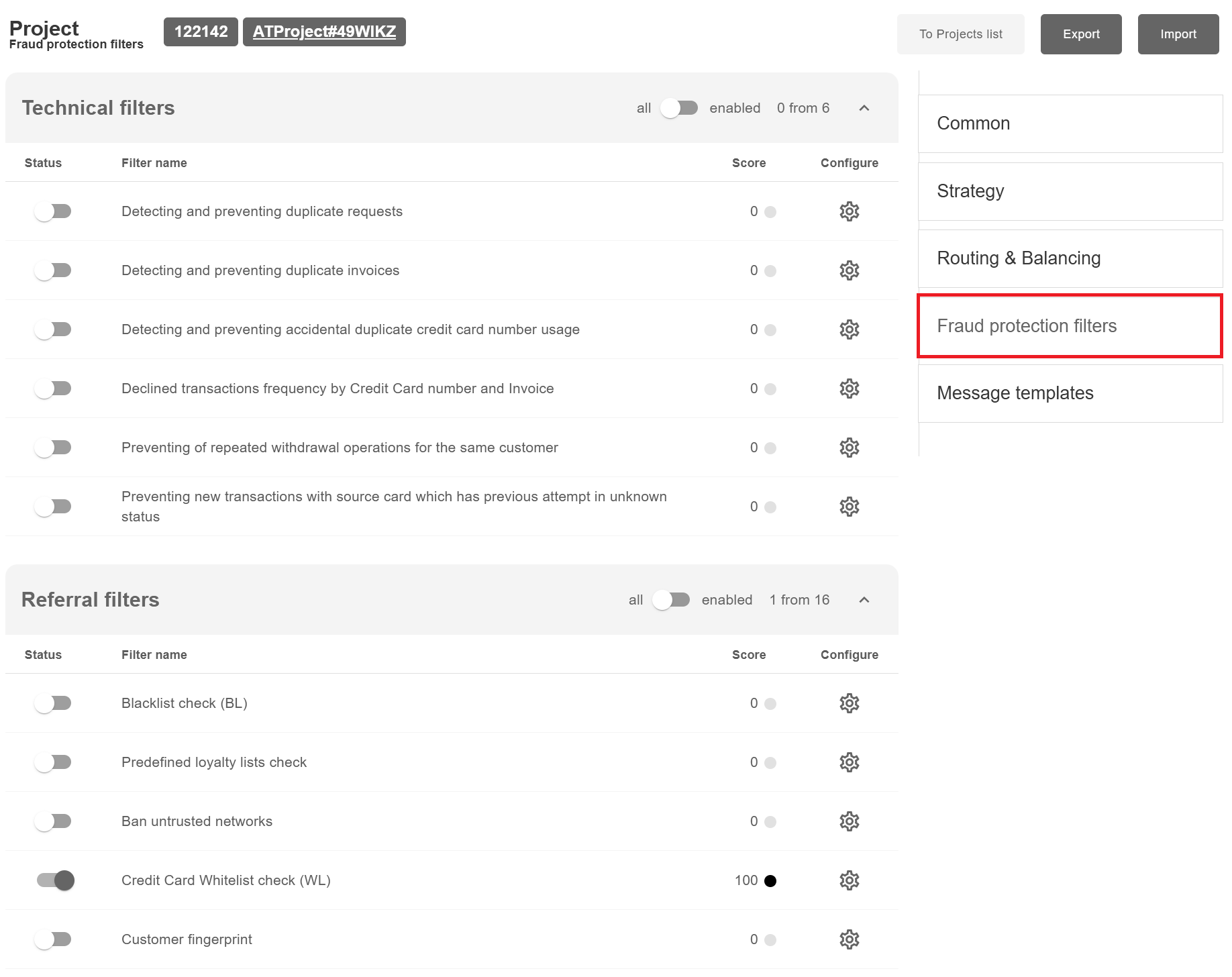Open gear for Predefined loyalty lists check
1232x977 pixels.
coord(849,762)
